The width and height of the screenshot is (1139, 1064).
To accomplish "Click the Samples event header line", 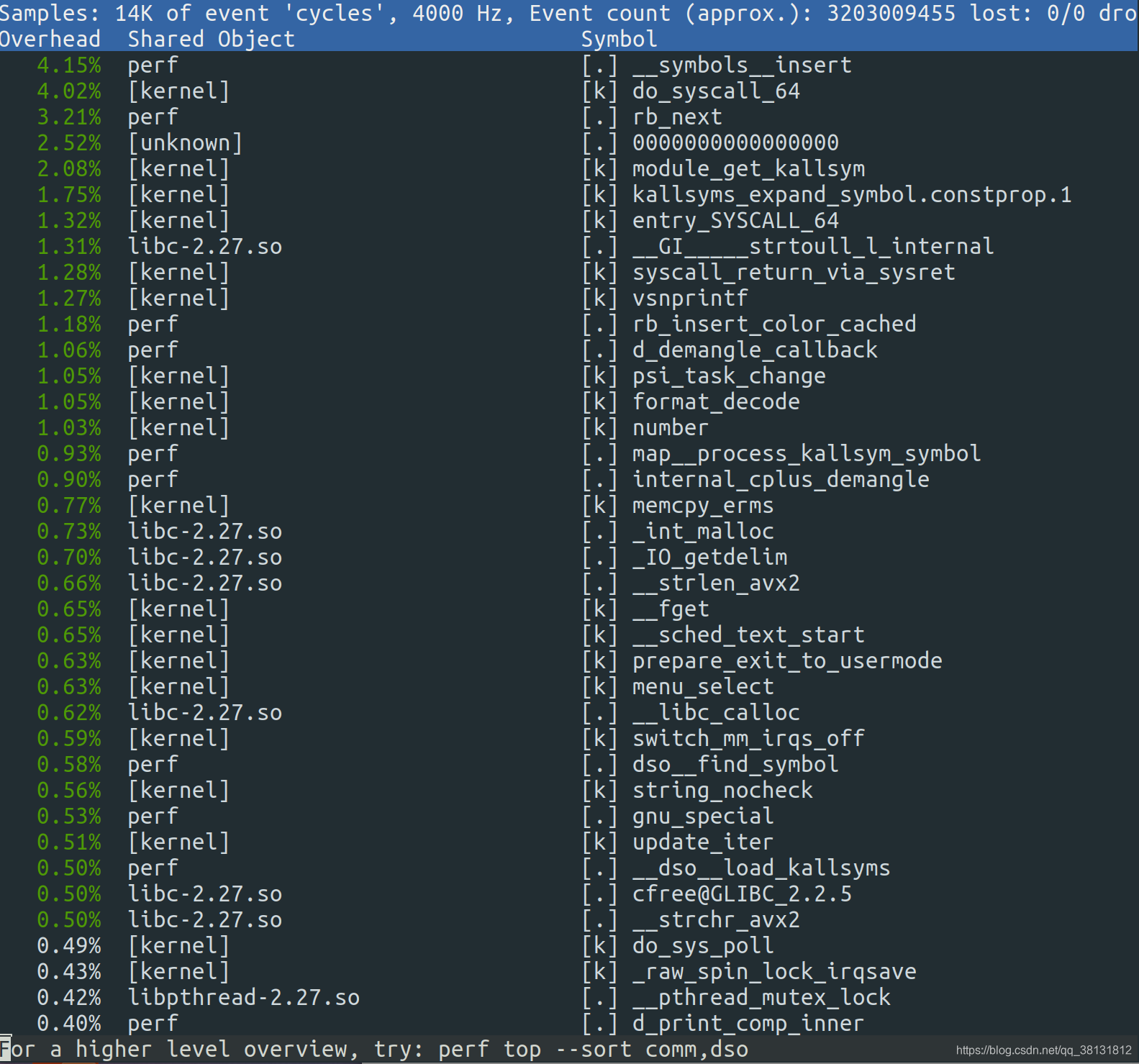I will tap(569, 13).
